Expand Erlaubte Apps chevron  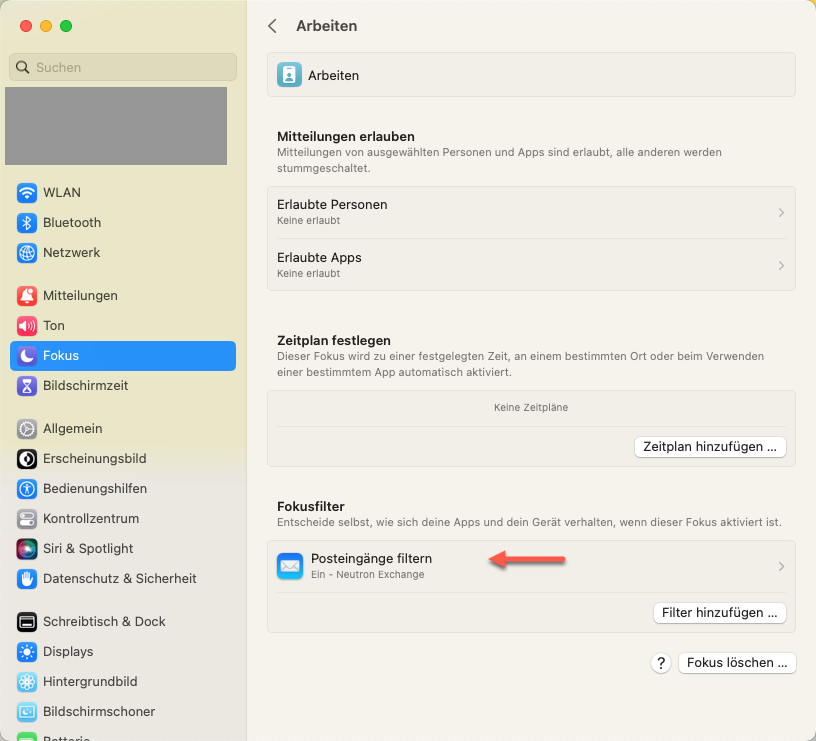(x=781, y=265)
